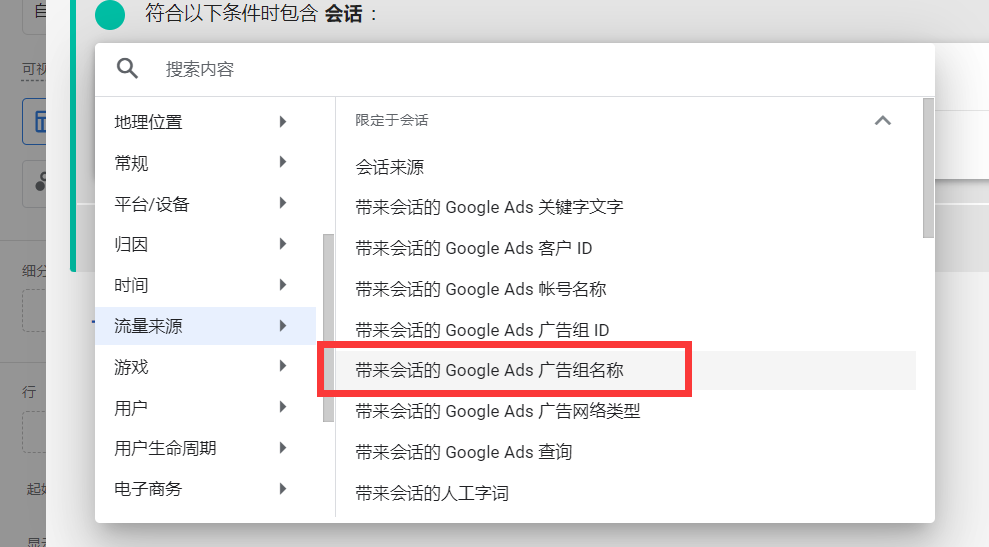Expand arrow next to 用户
989x547 pixels.
283,407
